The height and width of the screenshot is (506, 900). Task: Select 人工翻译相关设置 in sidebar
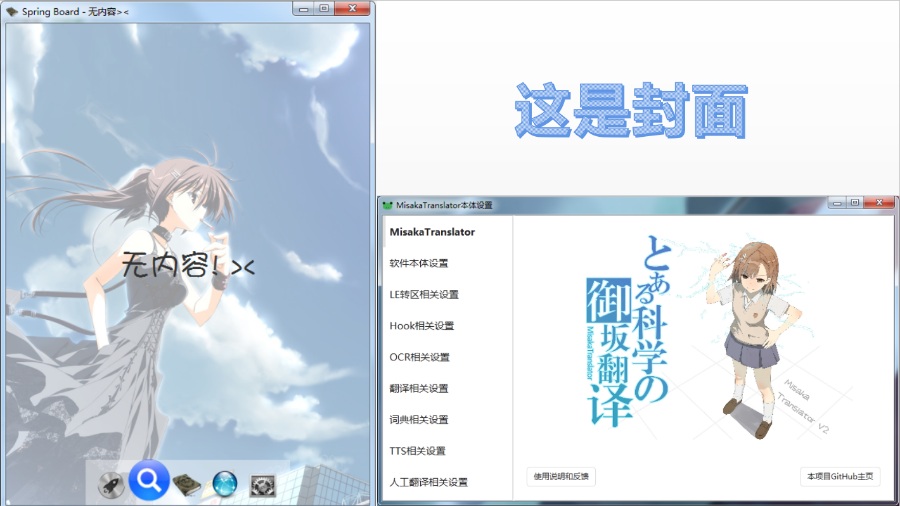[429, 482]
